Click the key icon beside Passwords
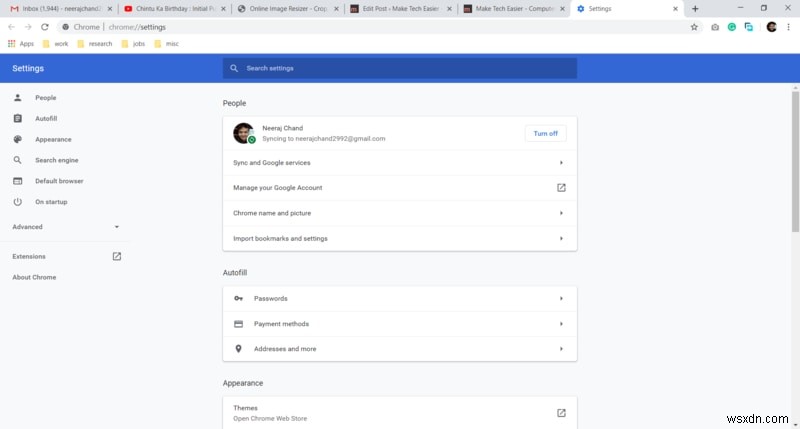800x429 pixels. 238,298
